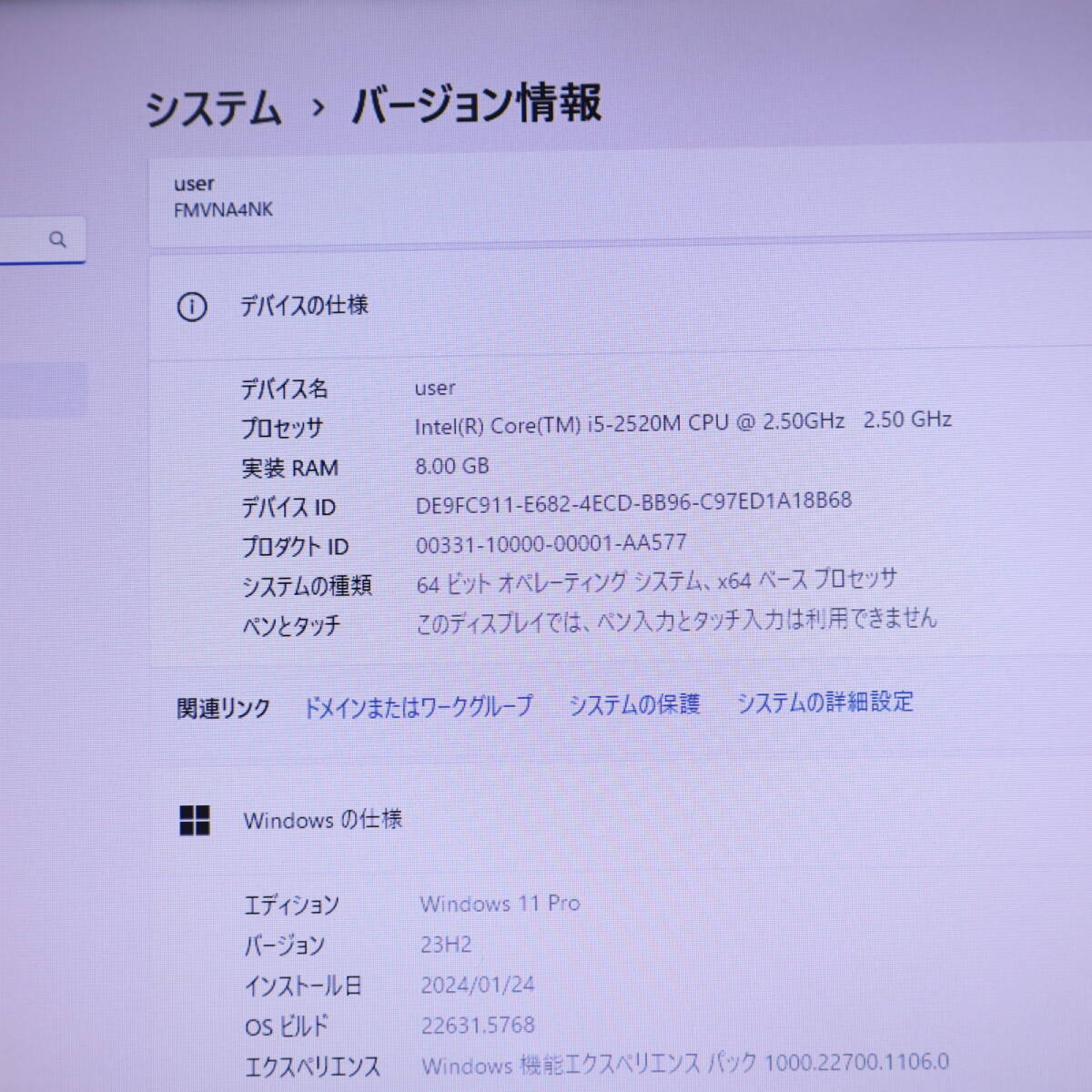Open システムの詳細設定 link
This screenshot has width=1092, height=1092.
(824, 702)
